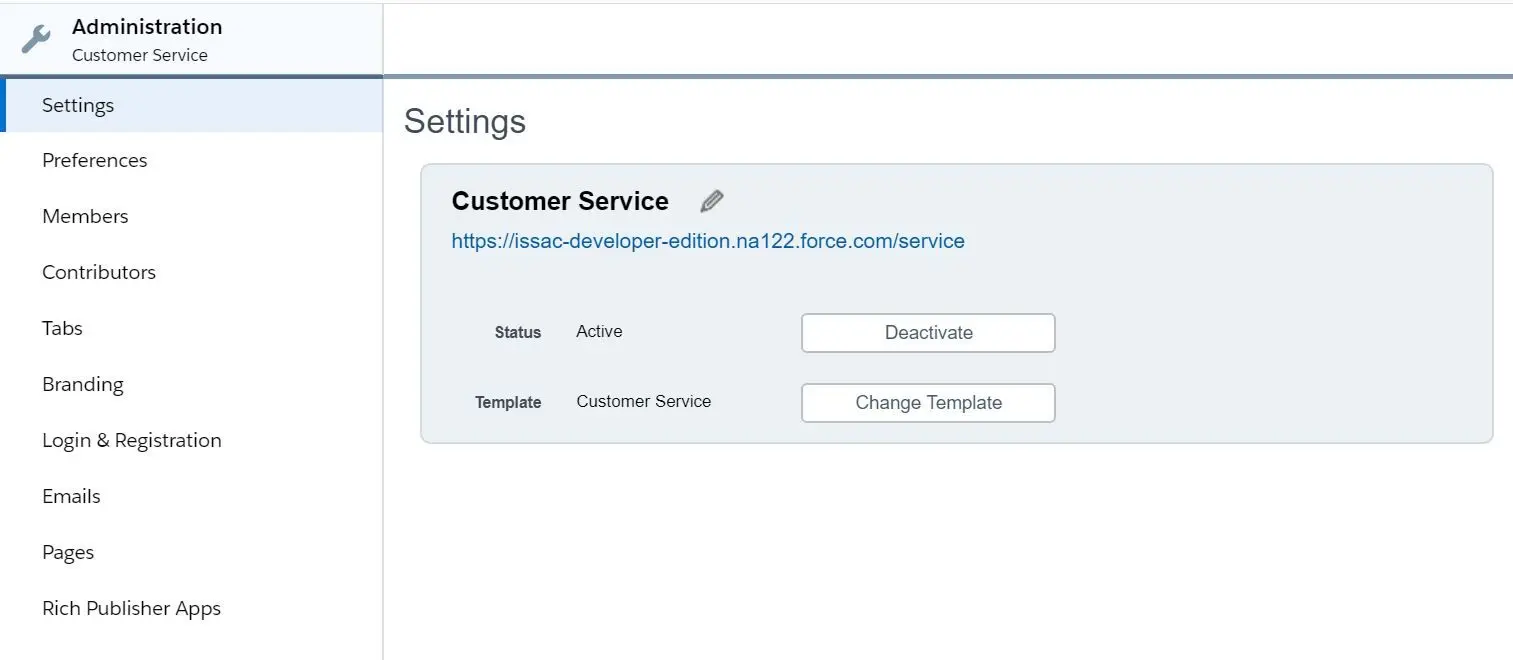The image size is (1513, 660).
Task: Deactivate the Customer Service community
Action: pyautogui.click(x=928, y=333)
